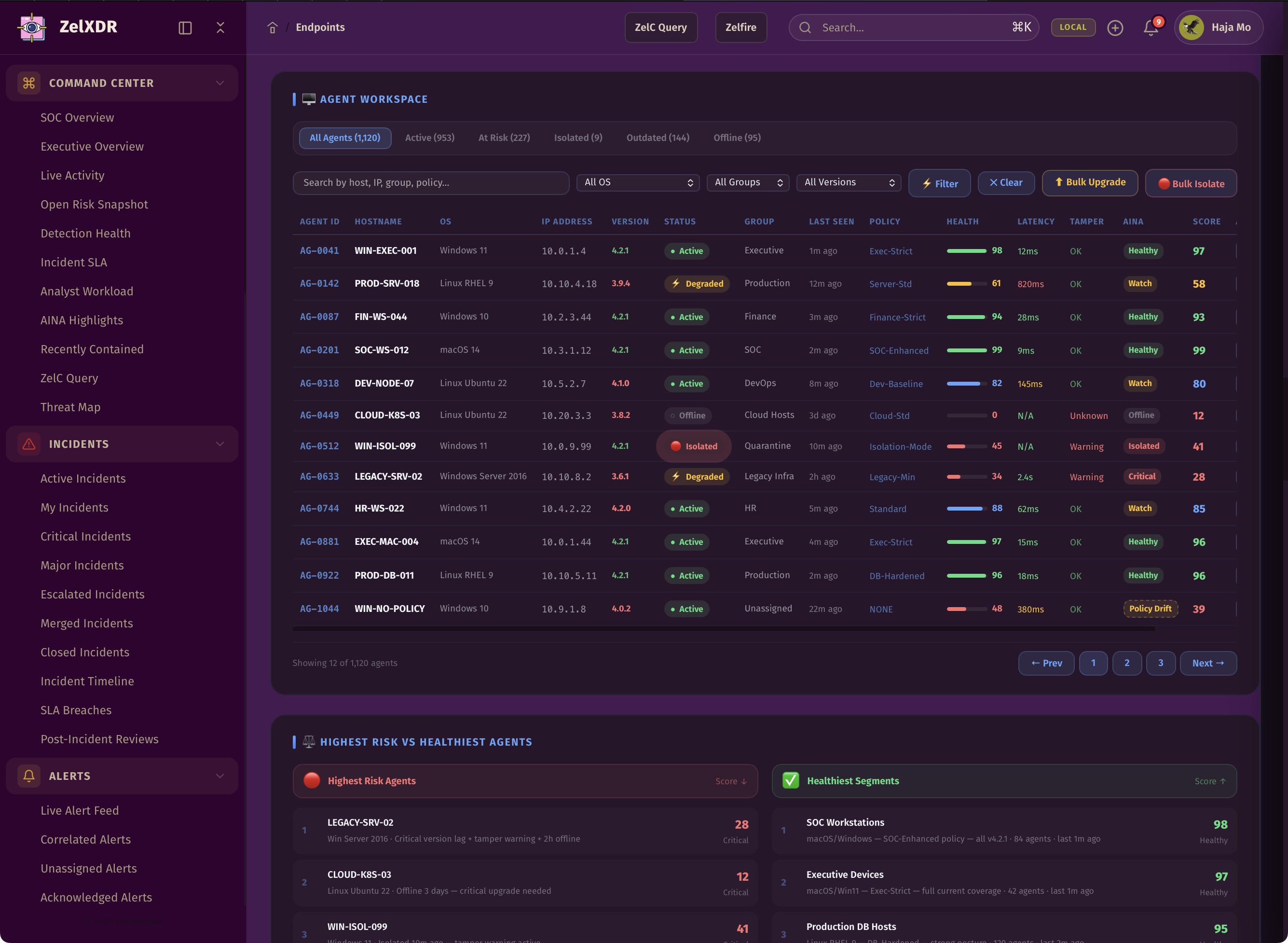1288x943 pixels.
Task: Go to home via breadcrumb house icon
Action: pos(272,28)
